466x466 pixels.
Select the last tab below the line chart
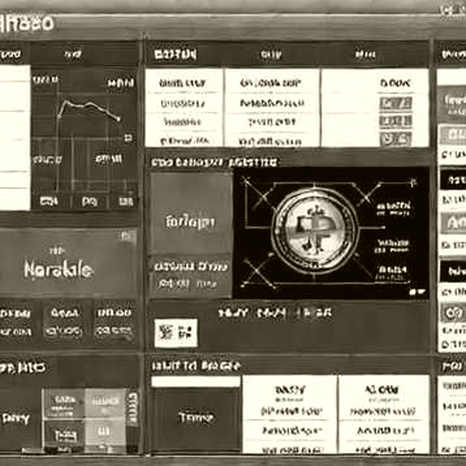126,201
